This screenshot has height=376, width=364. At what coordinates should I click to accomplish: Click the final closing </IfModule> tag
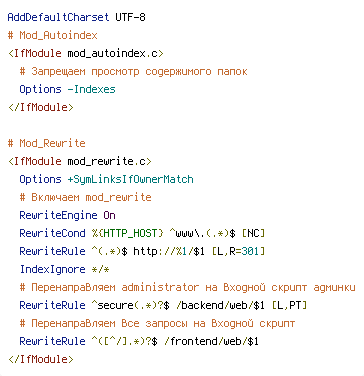(40, 359)
